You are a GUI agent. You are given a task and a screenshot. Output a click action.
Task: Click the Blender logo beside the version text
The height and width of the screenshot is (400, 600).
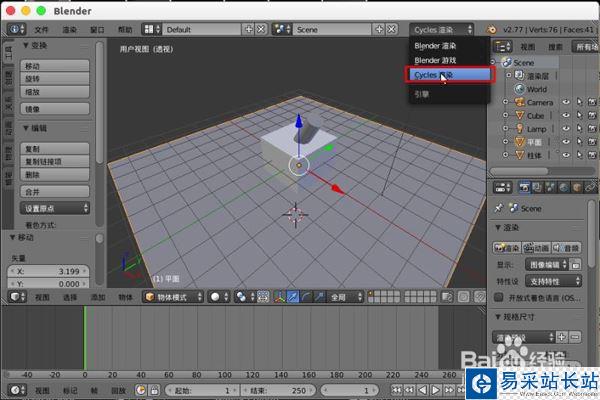[491, 29]
